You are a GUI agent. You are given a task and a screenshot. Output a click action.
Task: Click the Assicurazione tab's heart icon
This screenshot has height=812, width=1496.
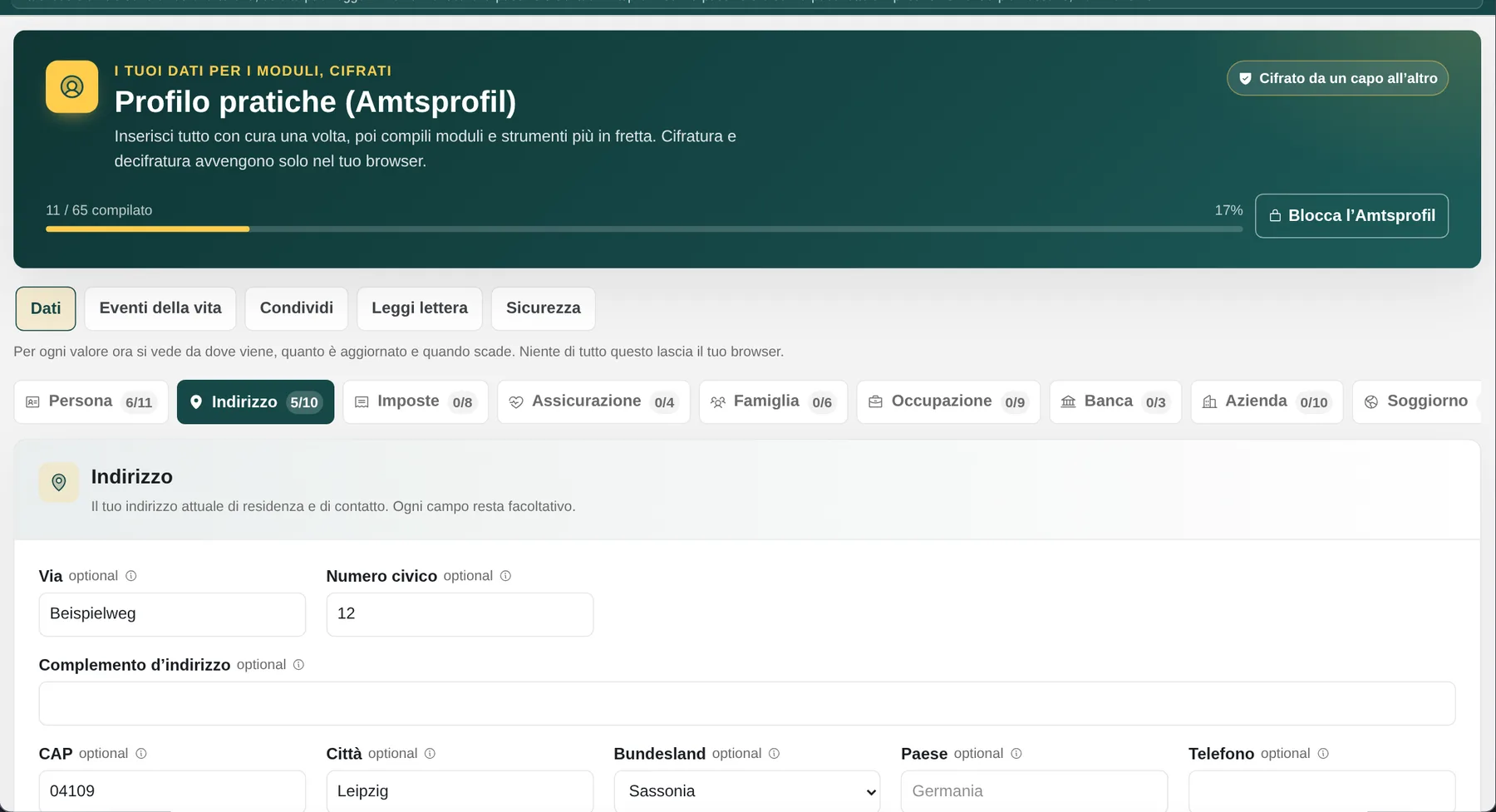point(516,402)
